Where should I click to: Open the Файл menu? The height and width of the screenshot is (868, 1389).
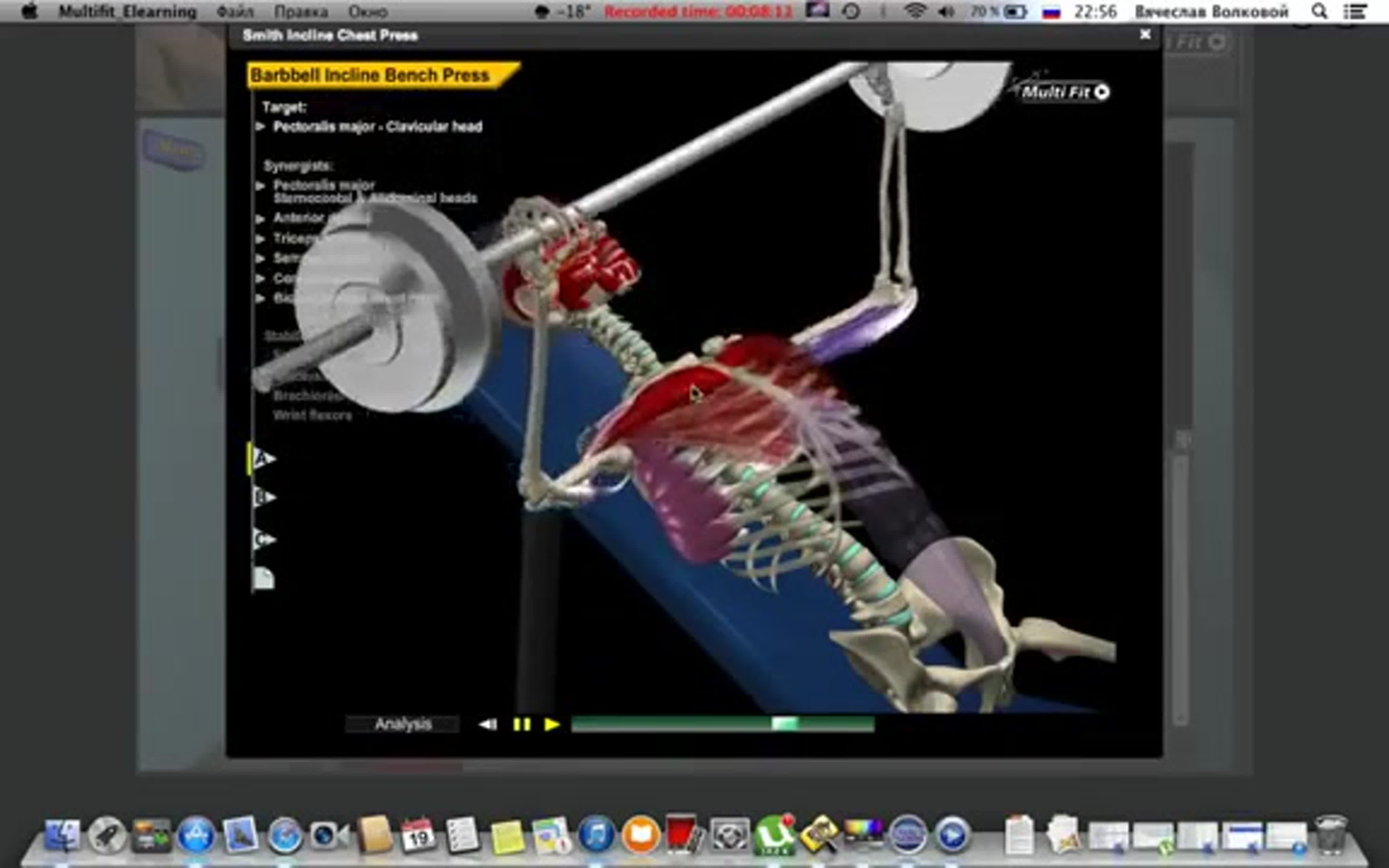coord(235,12)
